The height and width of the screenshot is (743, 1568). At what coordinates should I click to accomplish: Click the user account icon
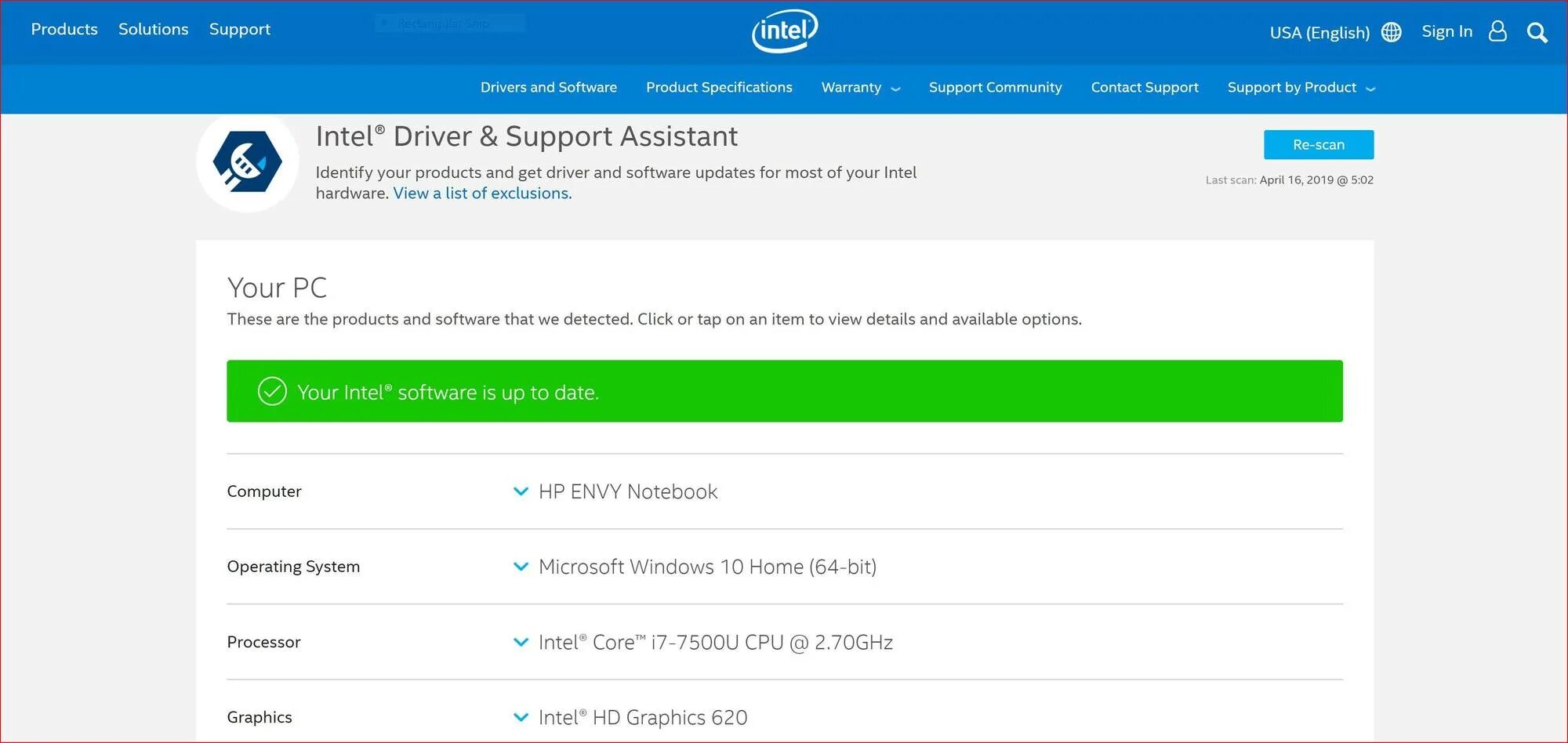[1497, 31]
